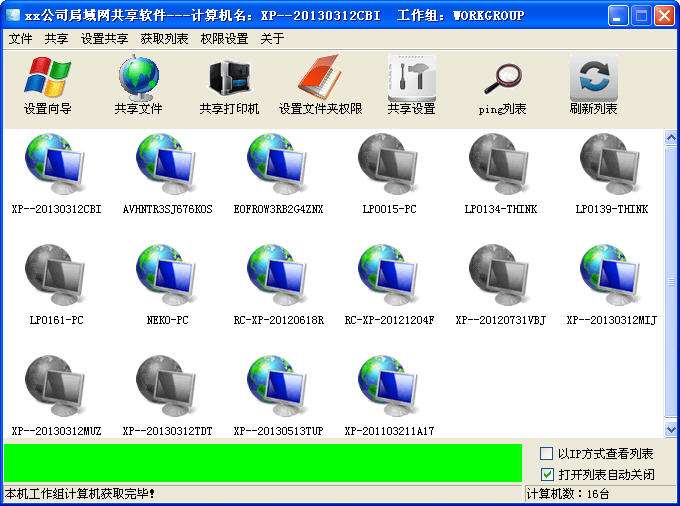Select offline computer LP0161-PC

click(56, 285)
